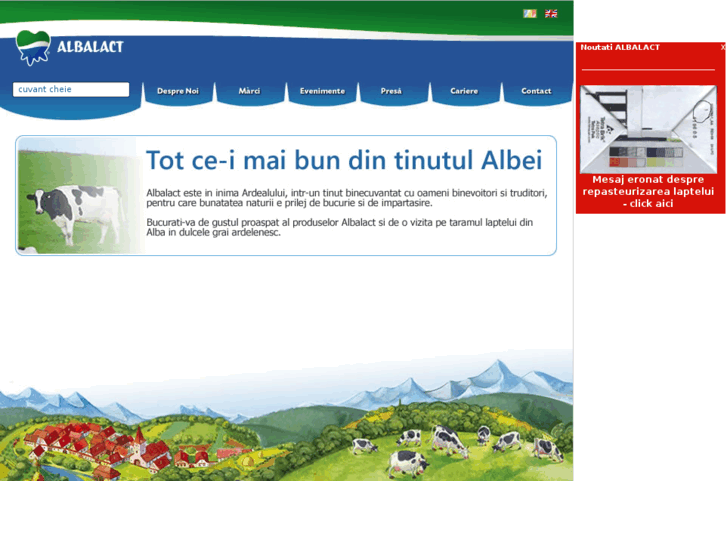
Task: Focus the 'cuvant cheie' search field
Action: (x=71, y=90)
